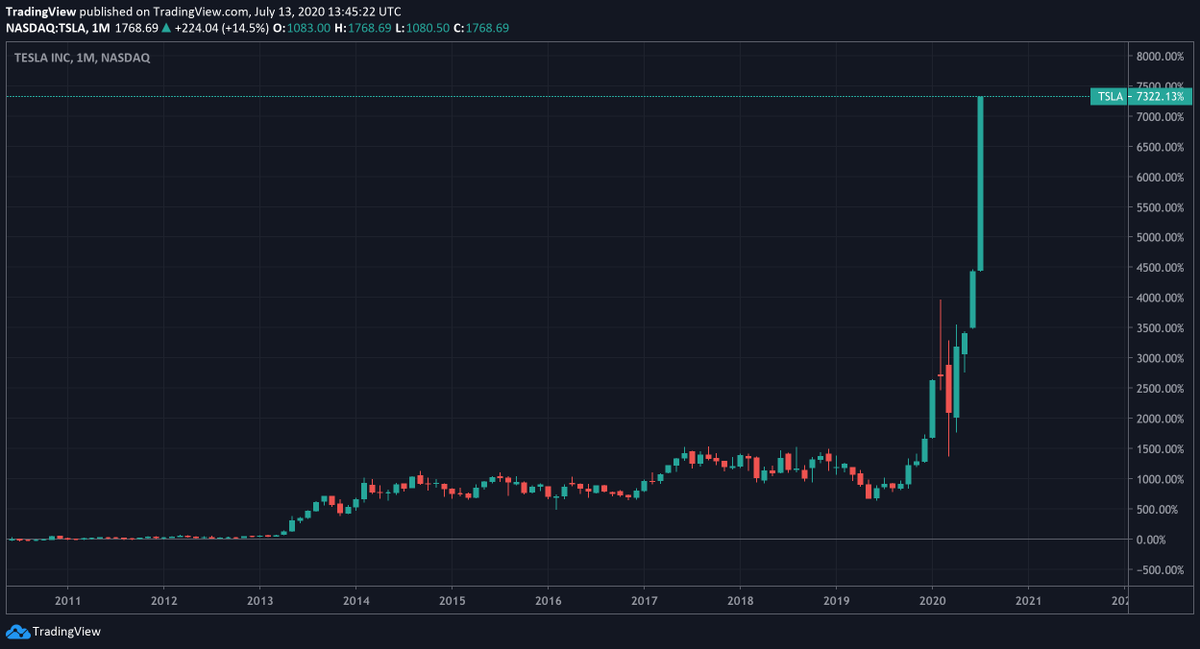This screenshot has height=649, width=1200.
Task: Click the 0.00% baseline on price scale
Action: [1153, 538]
